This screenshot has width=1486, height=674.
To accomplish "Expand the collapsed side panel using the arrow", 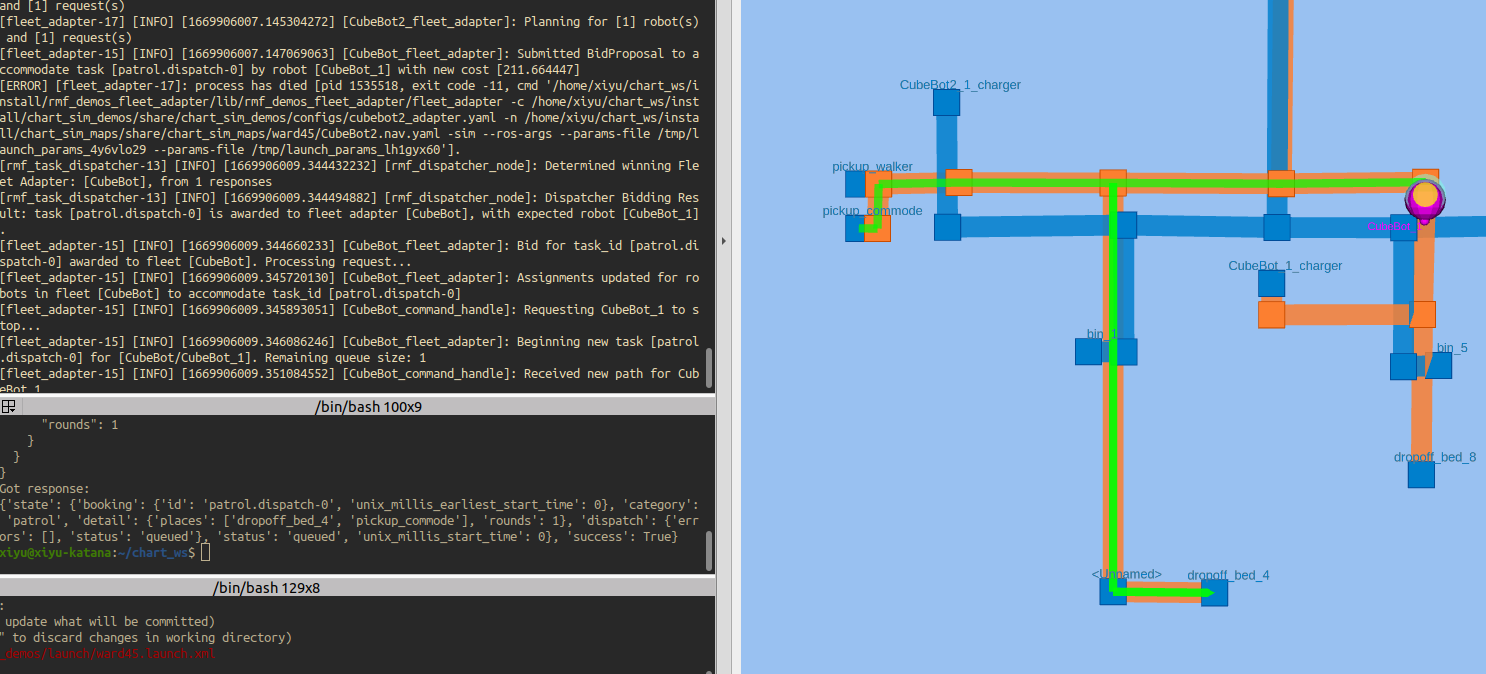I will [x=723, y=241].
